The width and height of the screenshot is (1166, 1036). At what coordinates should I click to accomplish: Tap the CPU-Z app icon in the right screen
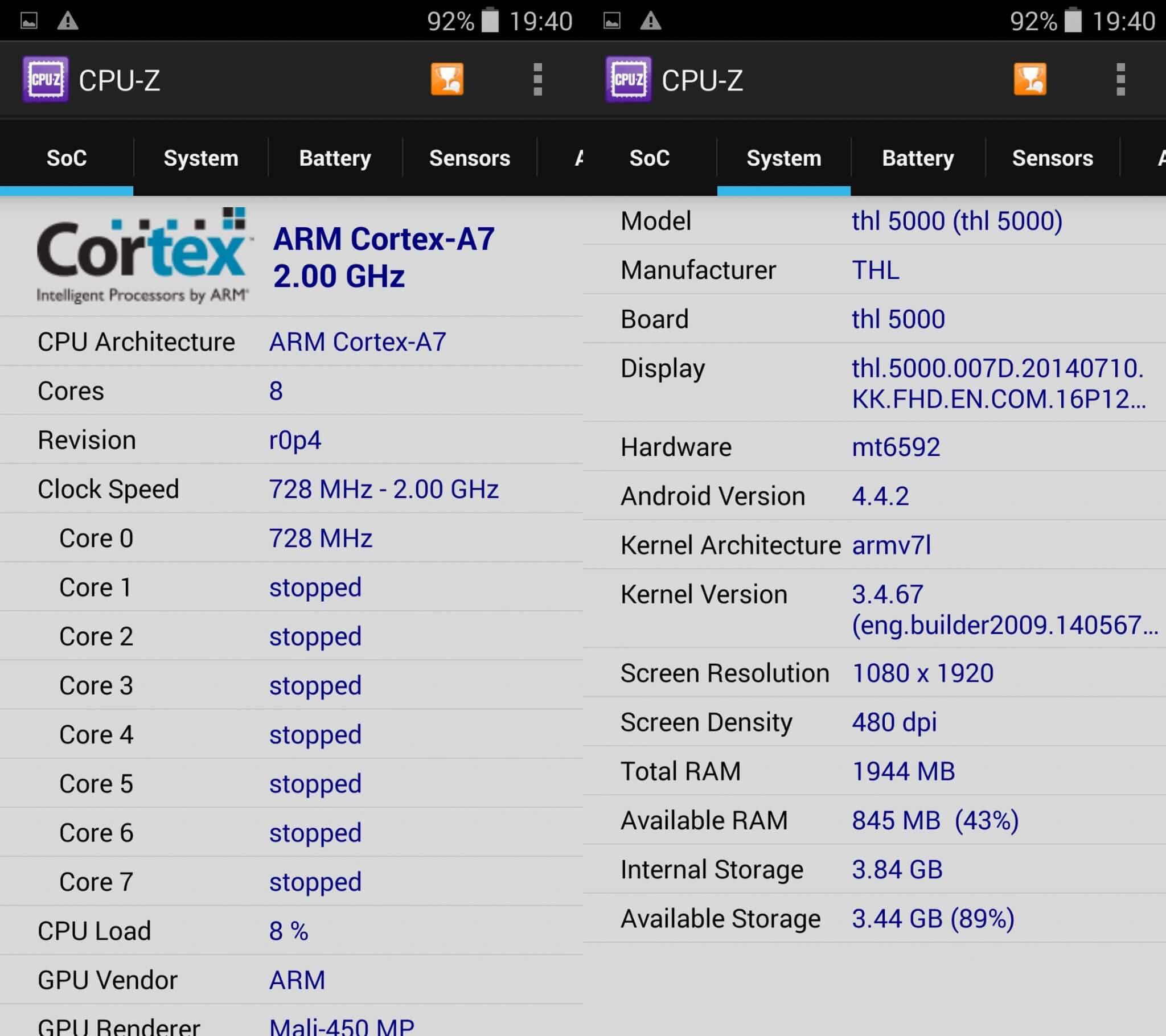(x=629, y=79)
